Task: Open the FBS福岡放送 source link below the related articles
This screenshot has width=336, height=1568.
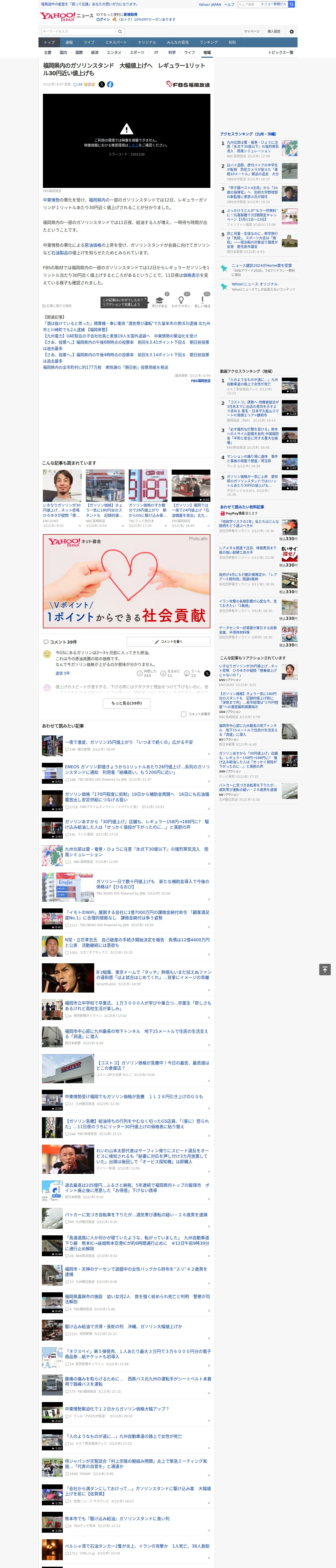Action: (x=201, y=381)
